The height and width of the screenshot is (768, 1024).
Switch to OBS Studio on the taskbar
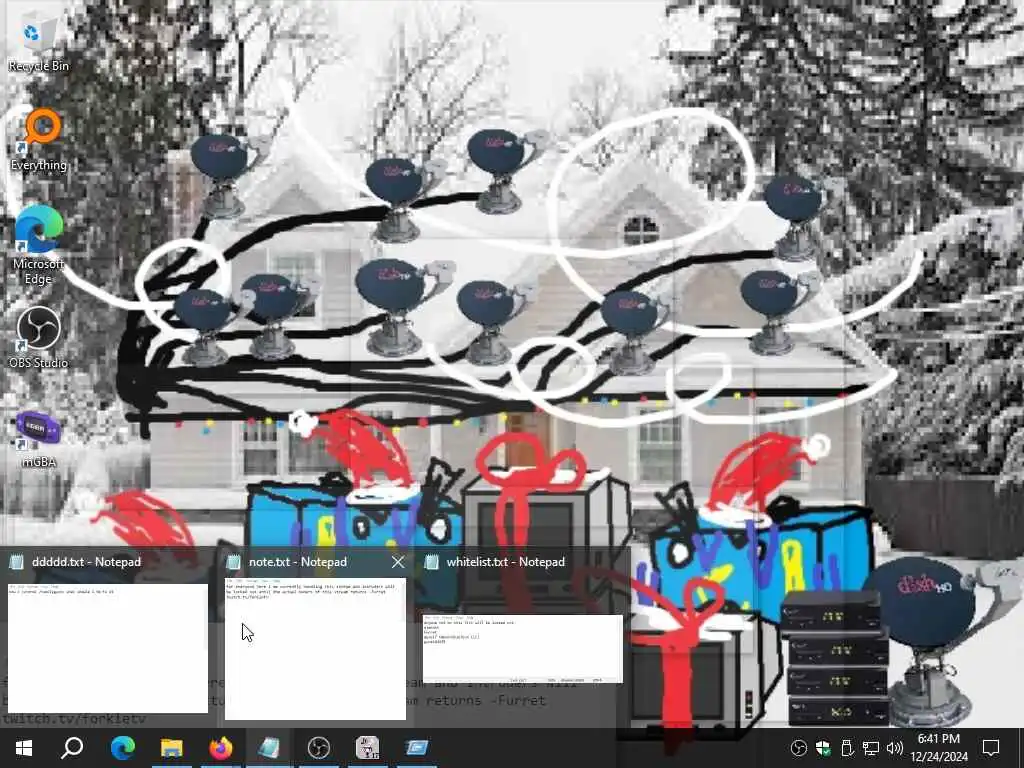319,748
